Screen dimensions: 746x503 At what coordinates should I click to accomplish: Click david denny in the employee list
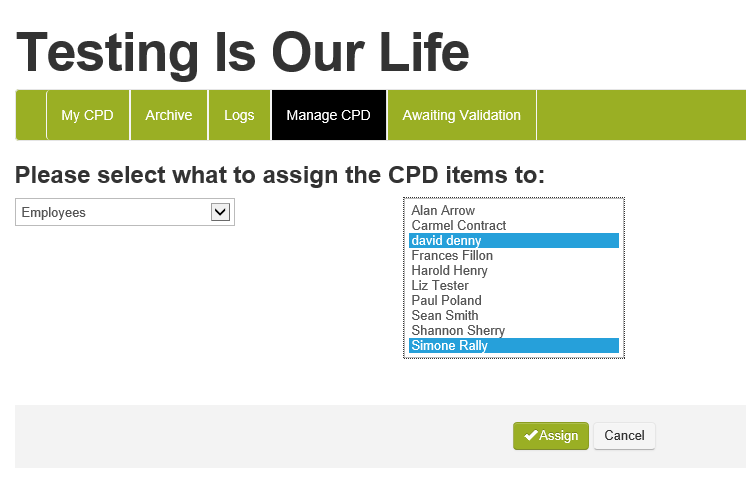[446, 241]
